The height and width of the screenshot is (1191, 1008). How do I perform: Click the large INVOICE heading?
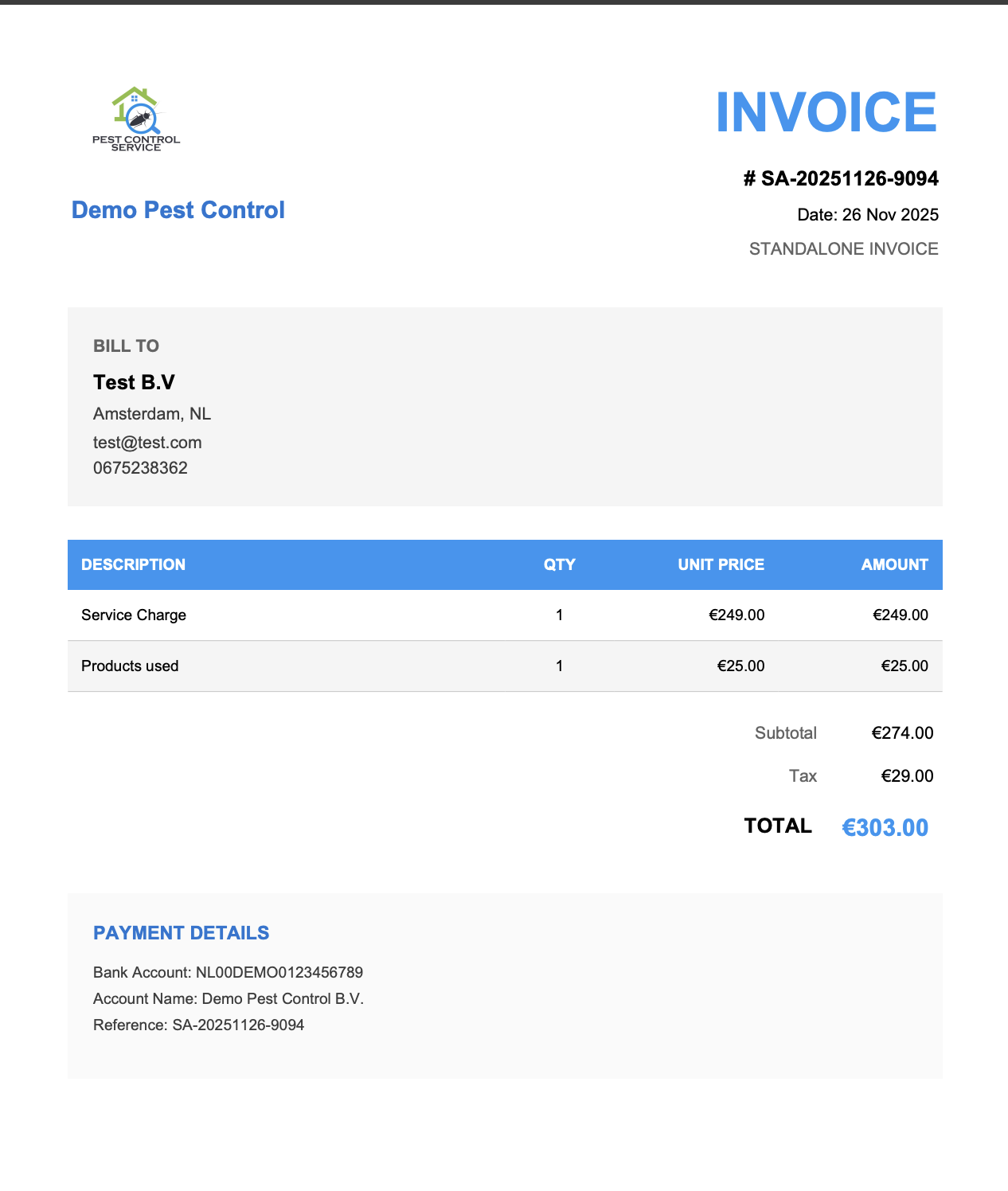pos(826,112)
